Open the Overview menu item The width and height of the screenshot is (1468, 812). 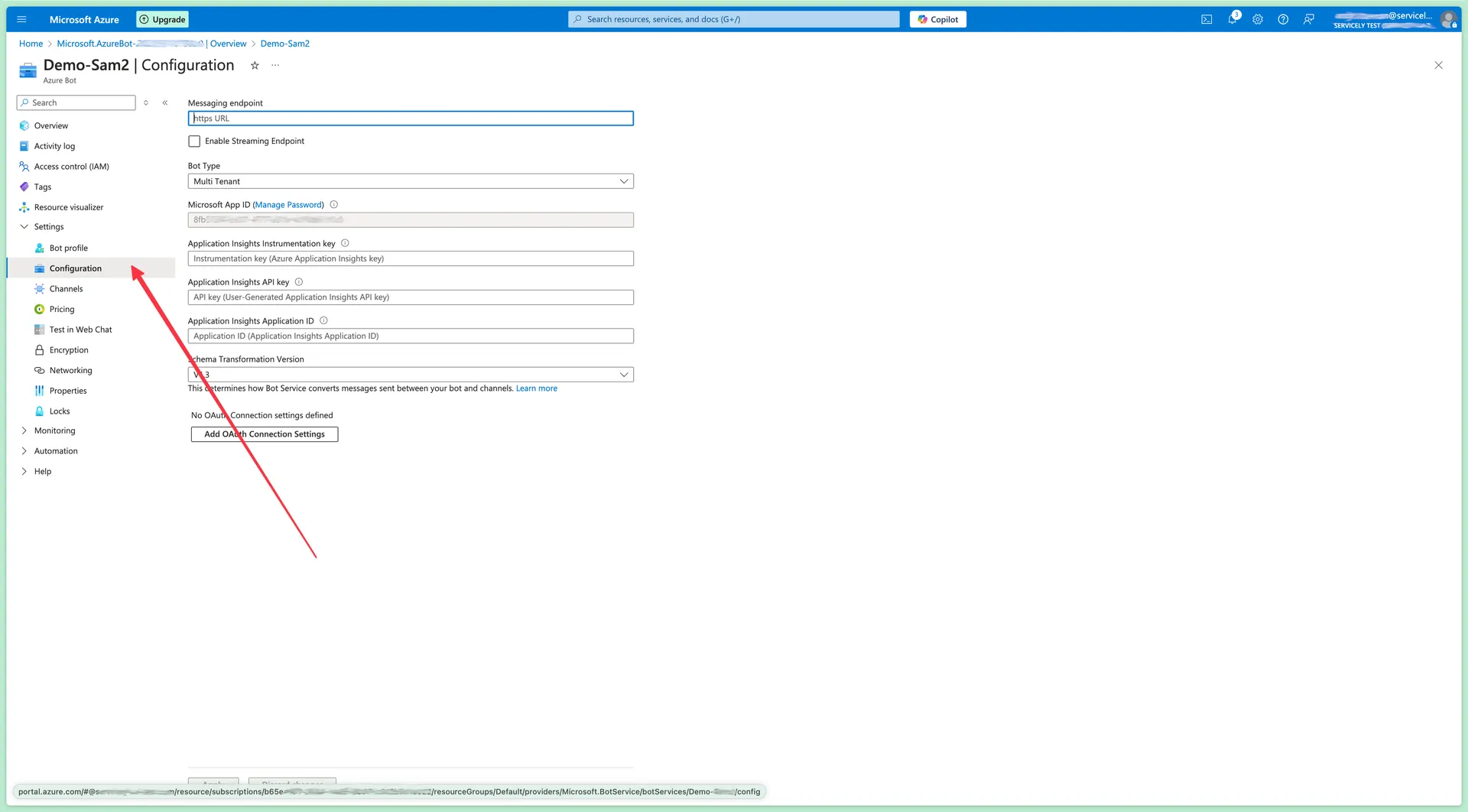[x=51, y=126]
